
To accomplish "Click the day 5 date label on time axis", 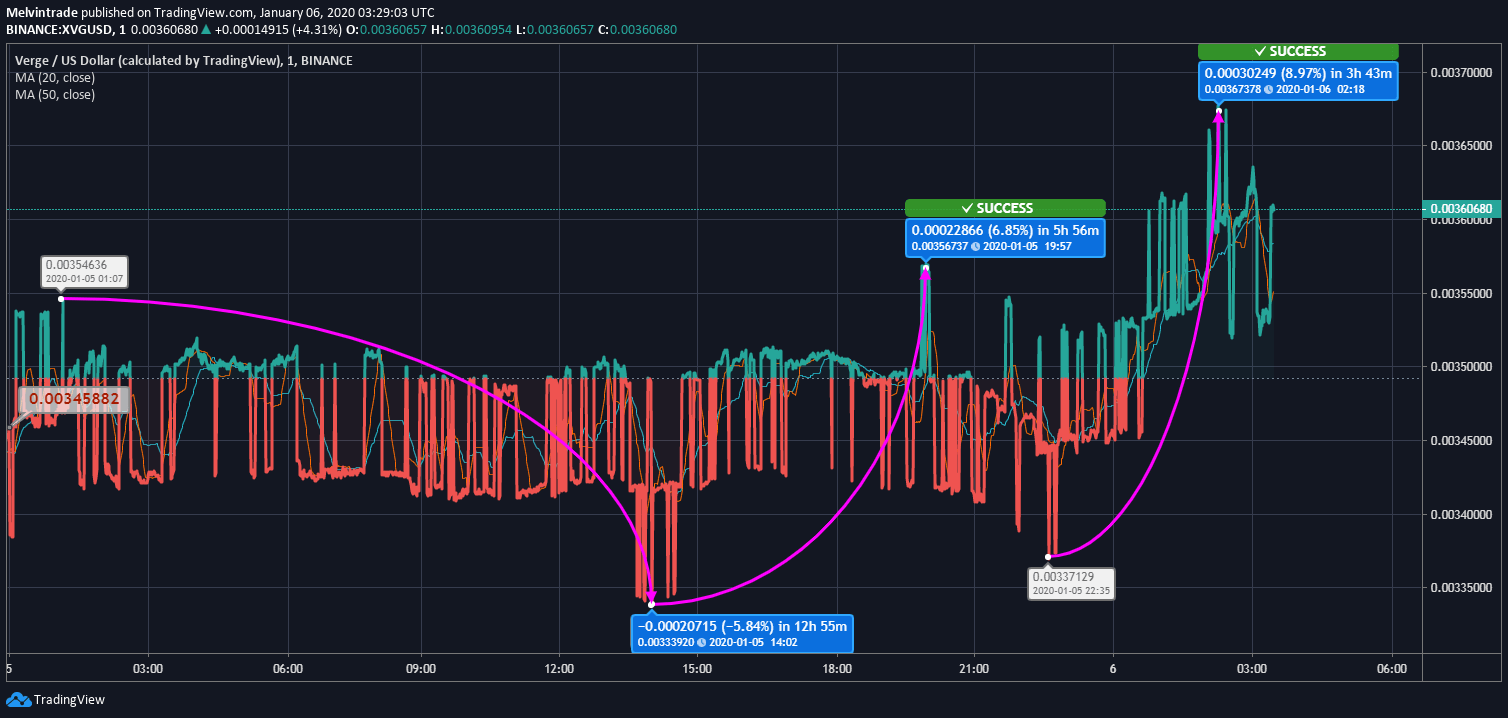I will pyautogui.click(x=9, y=668).
